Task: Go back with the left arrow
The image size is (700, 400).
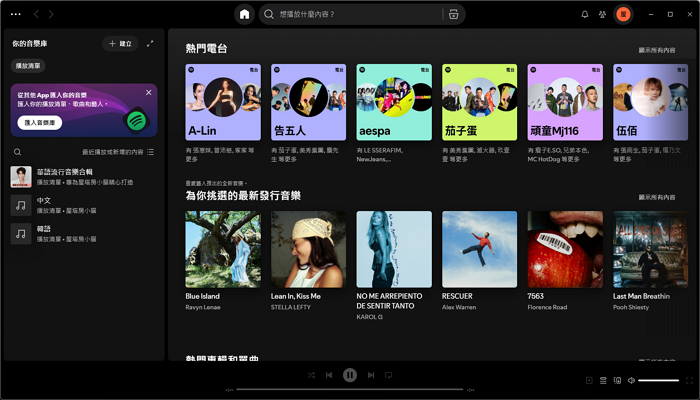Action: (x=36, y=14)
